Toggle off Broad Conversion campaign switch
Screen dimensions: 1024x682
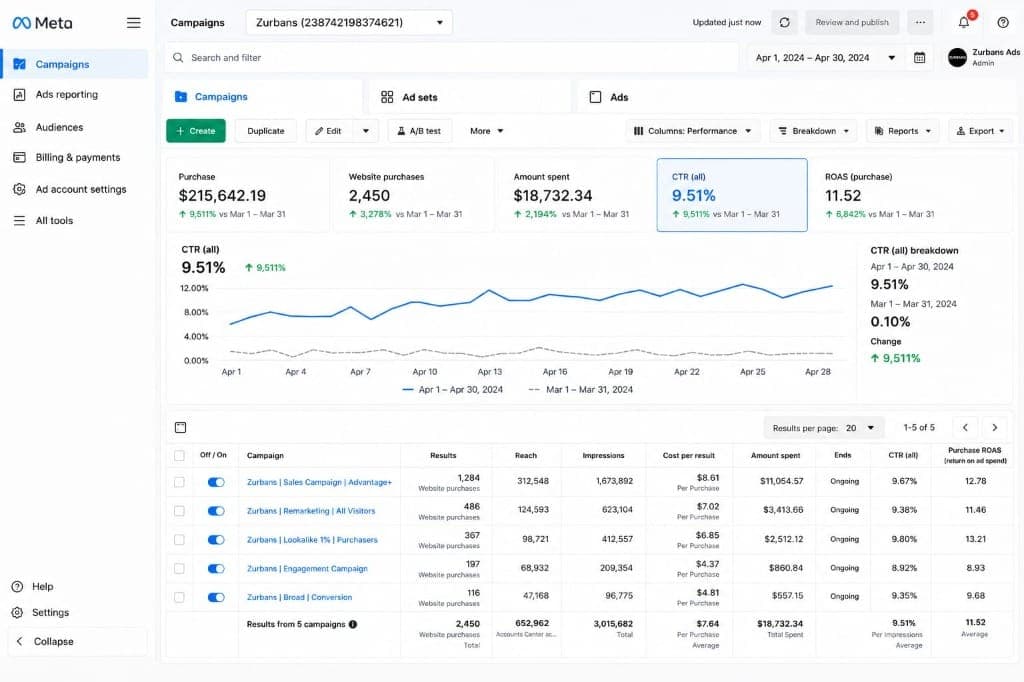point(216,597)
